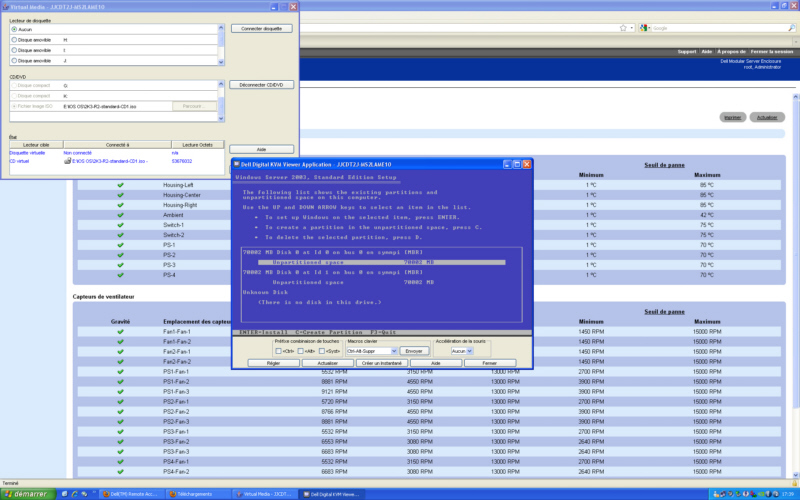Click the green check icon for Ambient
This screenshot has width=800, height=500.
pyautogui.click(x=120, y=215)
